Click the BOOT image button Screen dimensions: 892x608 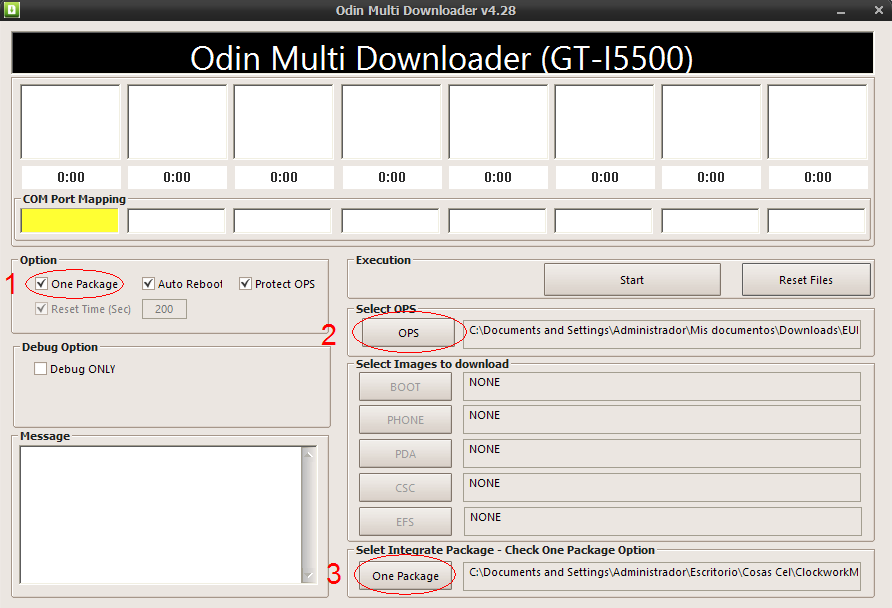coord(404,386)
